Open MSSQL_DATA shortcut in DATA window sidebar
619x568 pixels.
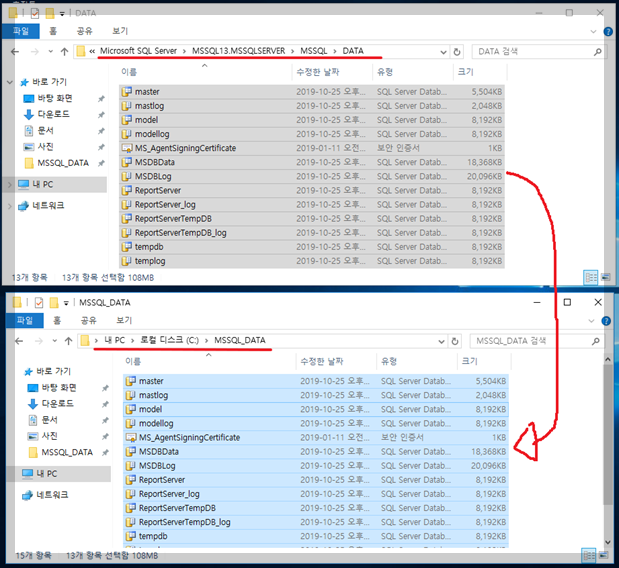pos(63,163)
